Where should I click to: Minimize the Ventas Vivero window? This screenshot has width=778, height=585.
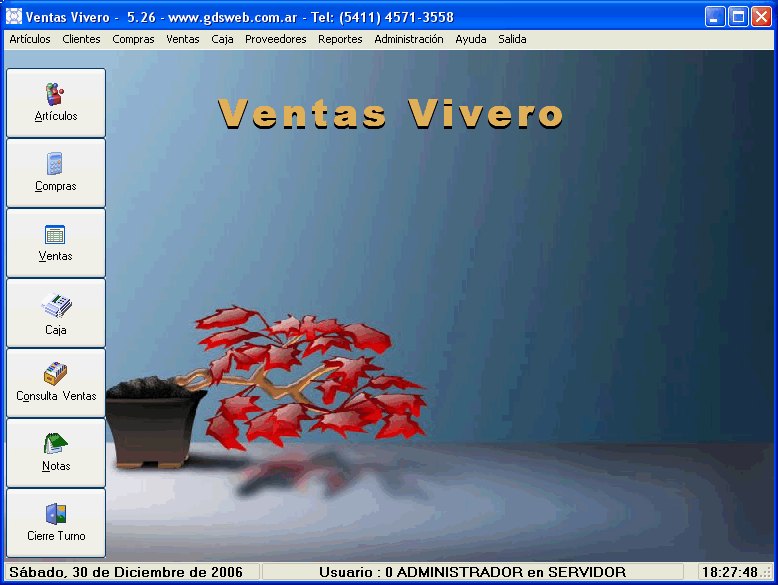point(715,17)
